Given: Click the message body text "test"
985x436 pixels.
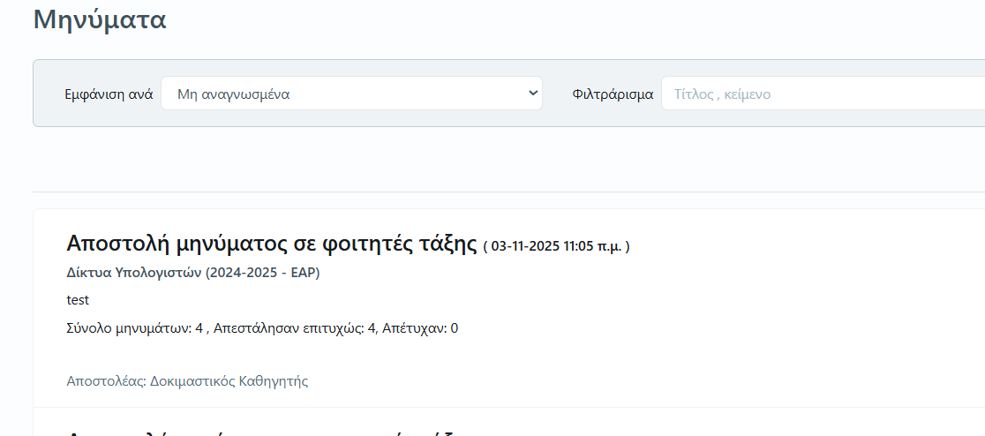Looking at the screenshot, I should click(78, 300).
